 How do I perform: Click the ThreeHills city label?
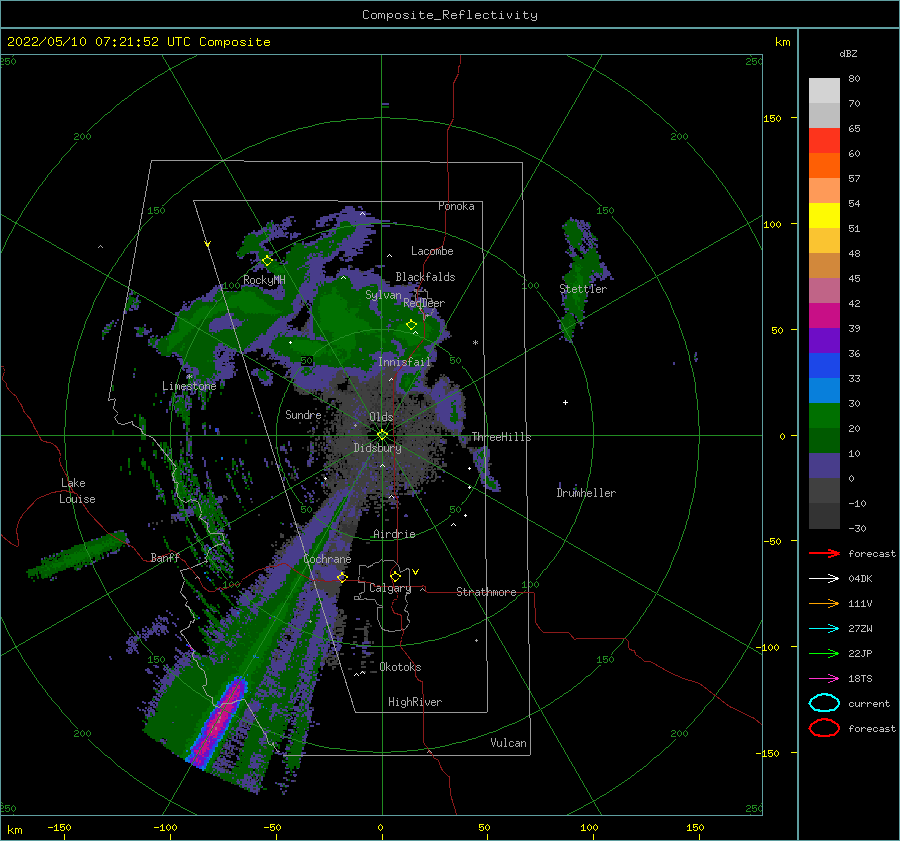pyautogui.click(x=501, y=437)
